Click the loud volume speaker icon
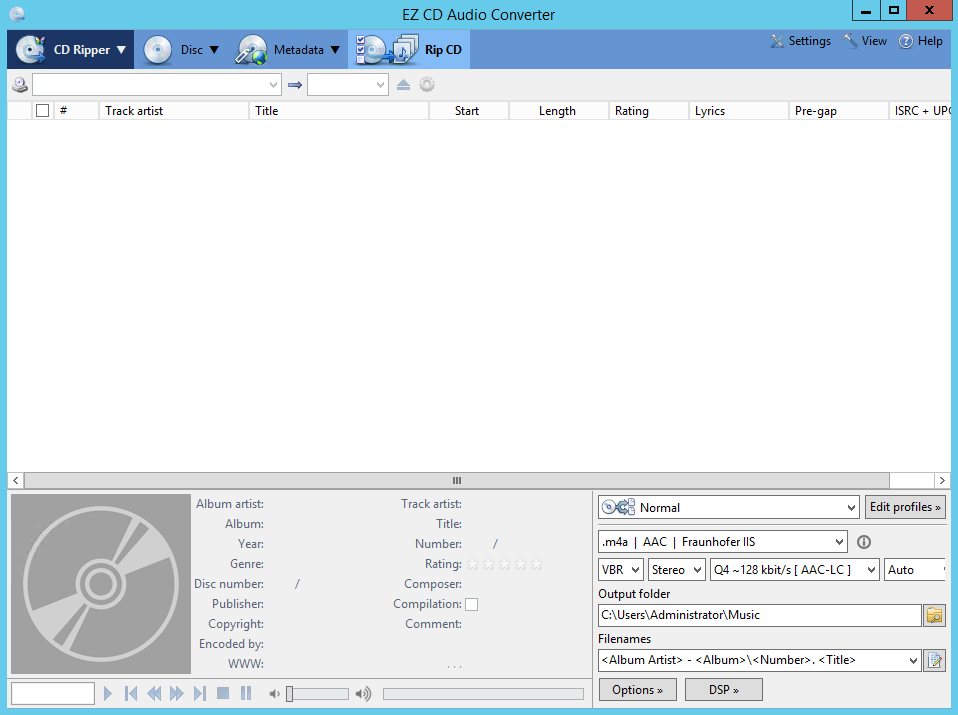Viewport: 958px width, 715px height. pyautogui.click(x=364, y=694)
